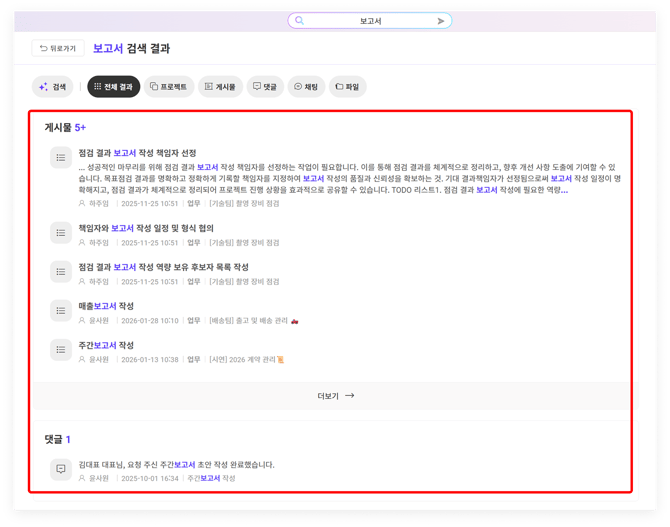670x527 pixels.
Task: Select the 전체 결과 filter tab
Action: (113, 87)
